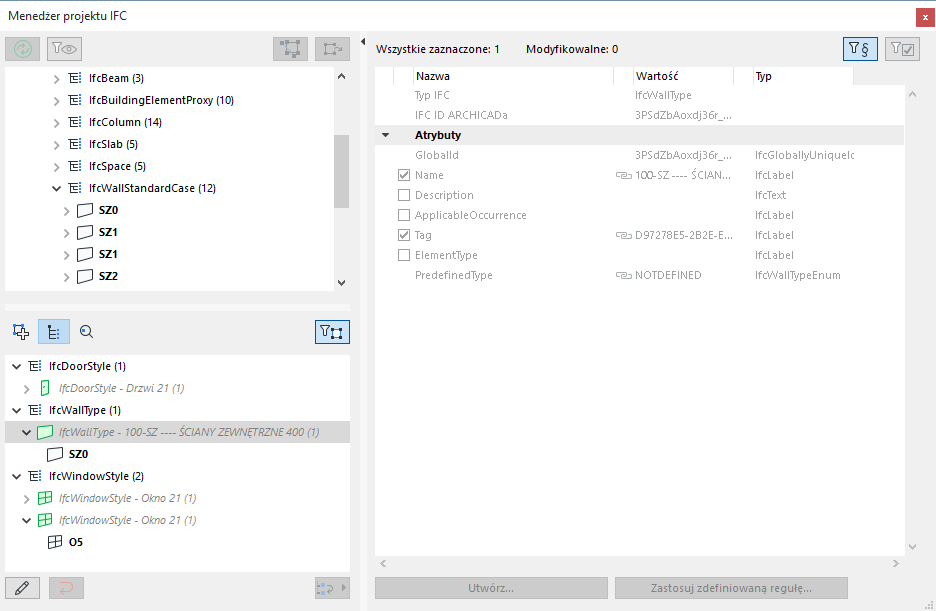Click the pencil edit button

(x=23, y=588)
